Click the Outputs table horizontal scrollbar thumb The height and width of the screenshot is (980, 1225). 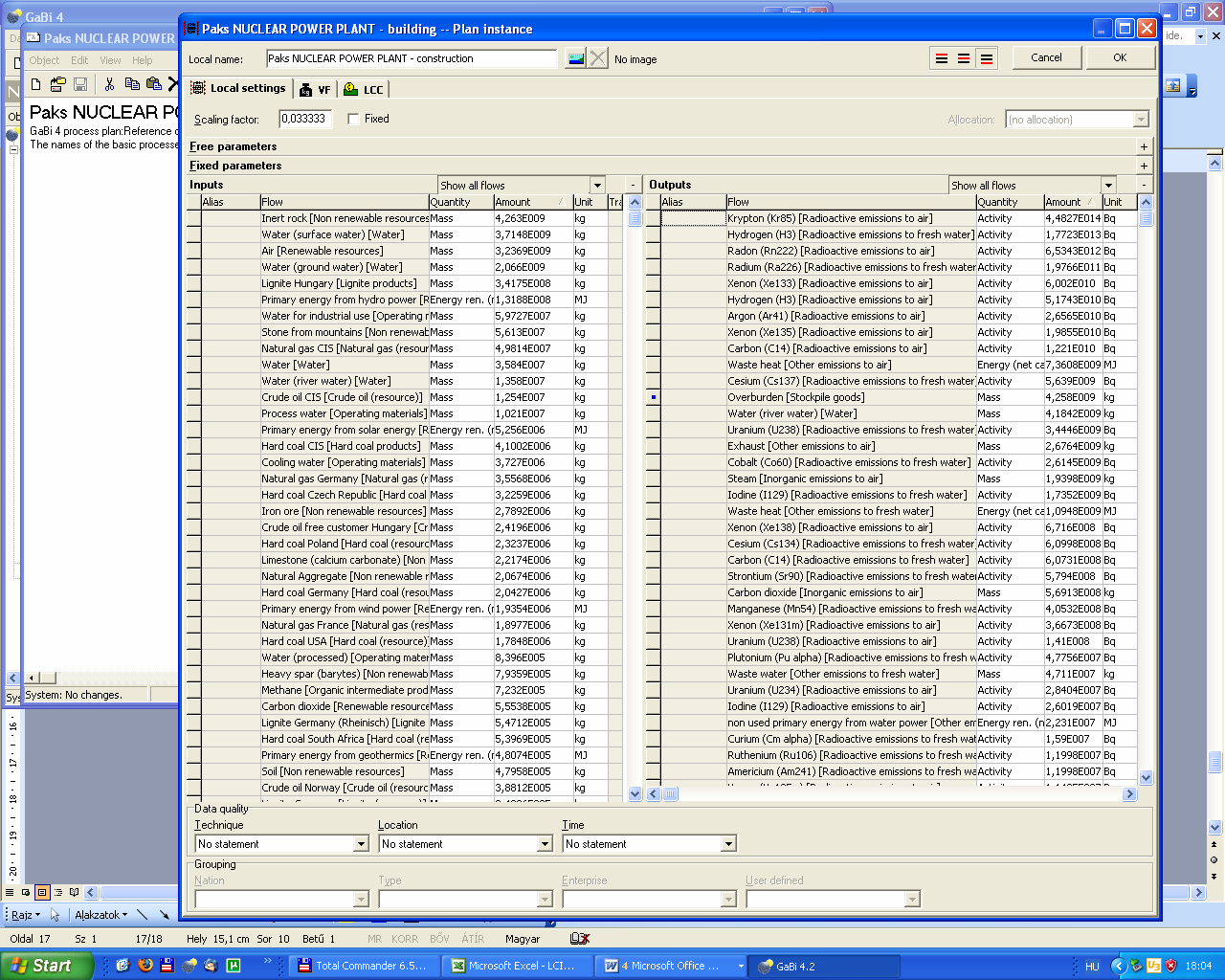670,793
